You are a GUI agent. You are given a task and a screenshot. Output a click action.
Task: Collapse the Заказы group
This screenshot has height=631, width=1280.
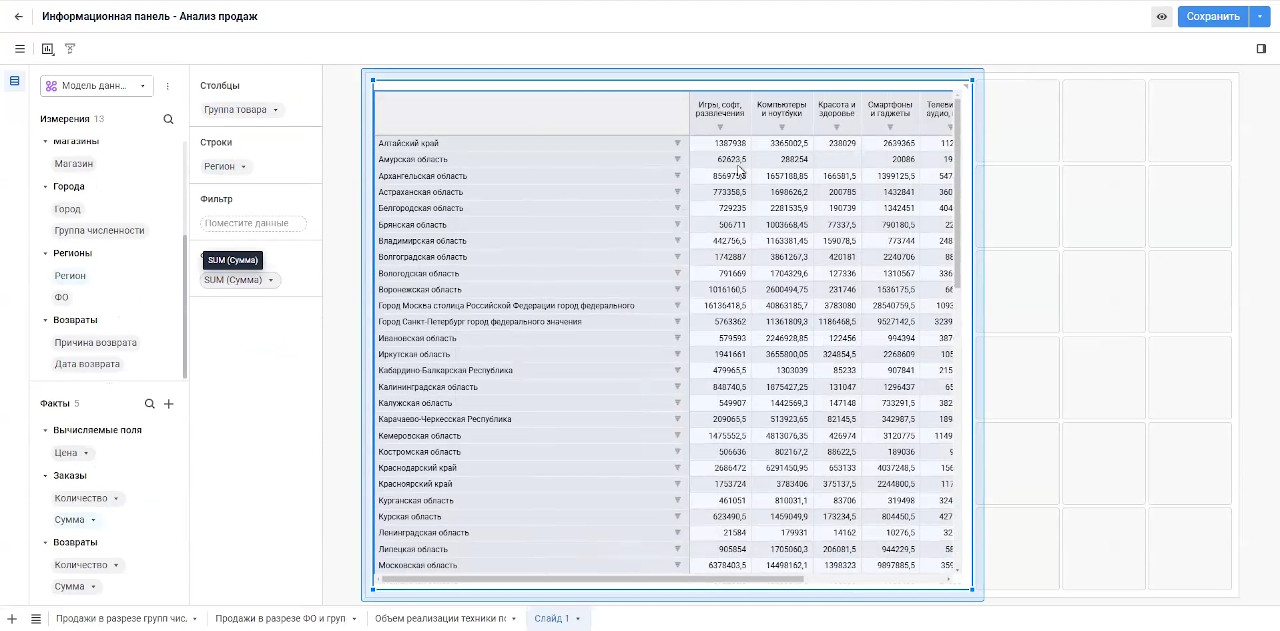tap(45, 476)
